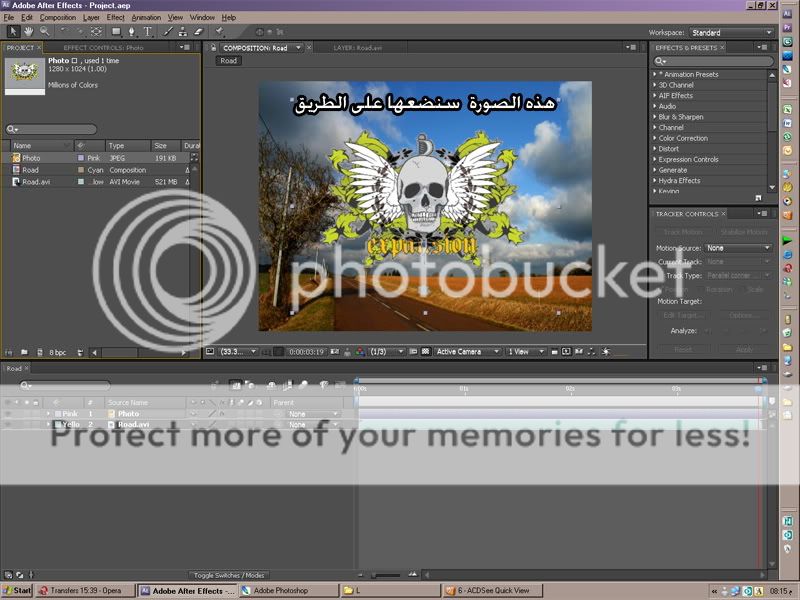Take snapshot in composition viewer
The height and width of the screenshot is (600, 800).
coord(335,352)
